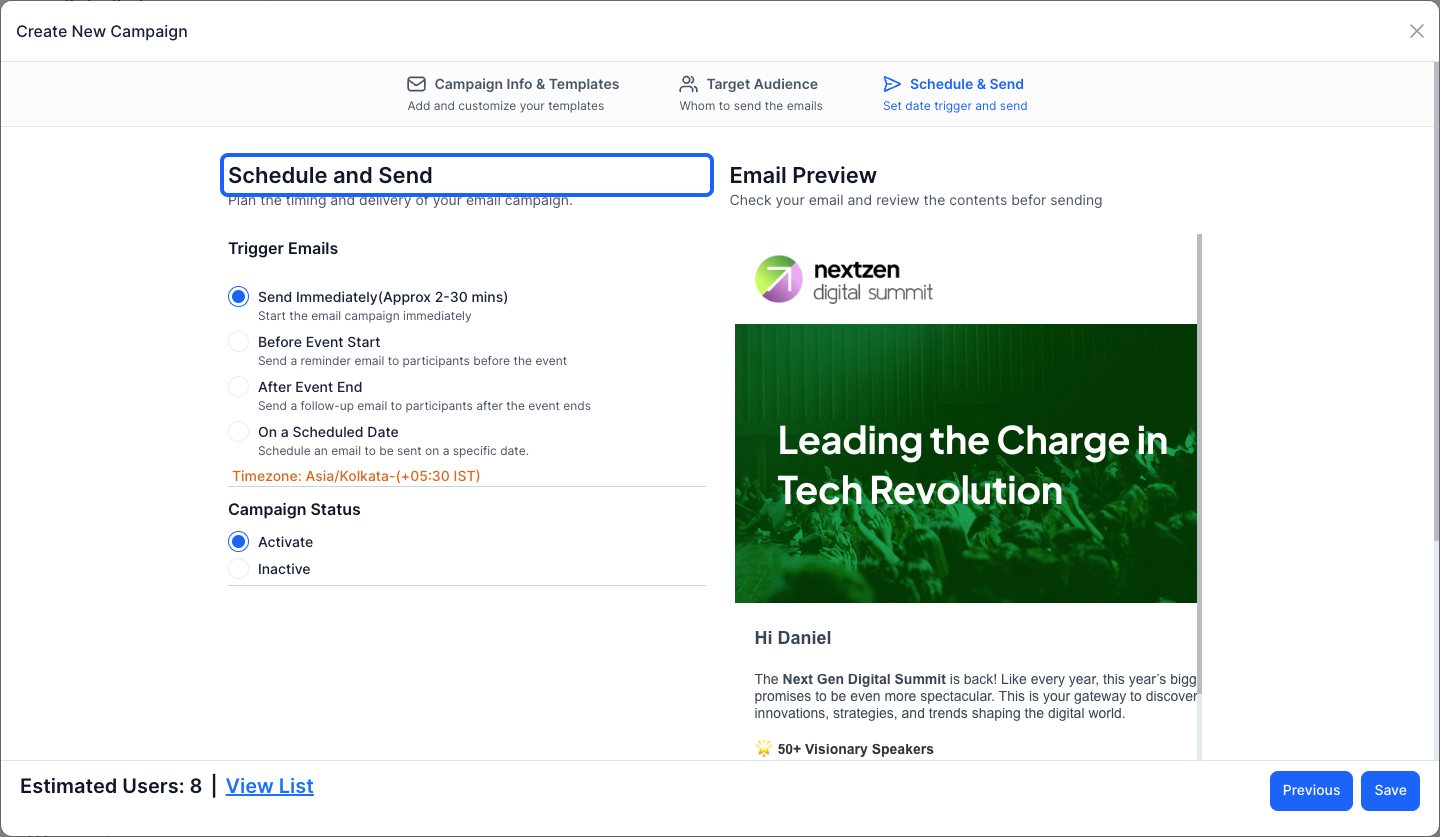Screen dimensions: 1440x837
Task: Set campaign status to Activate
Action: pos(238,542)
